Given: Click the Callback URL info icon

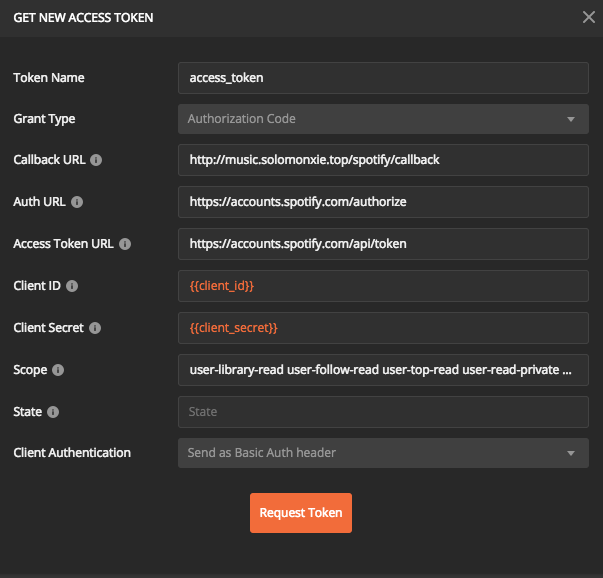Looking at the screenshot, I should pos(96,160).
